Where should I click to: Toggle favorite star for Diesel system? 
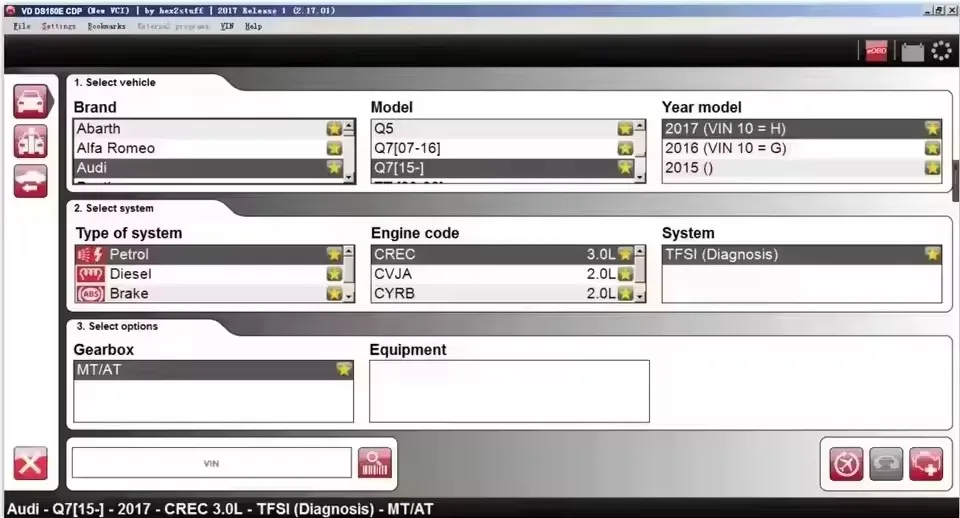(x=334, y=274)
